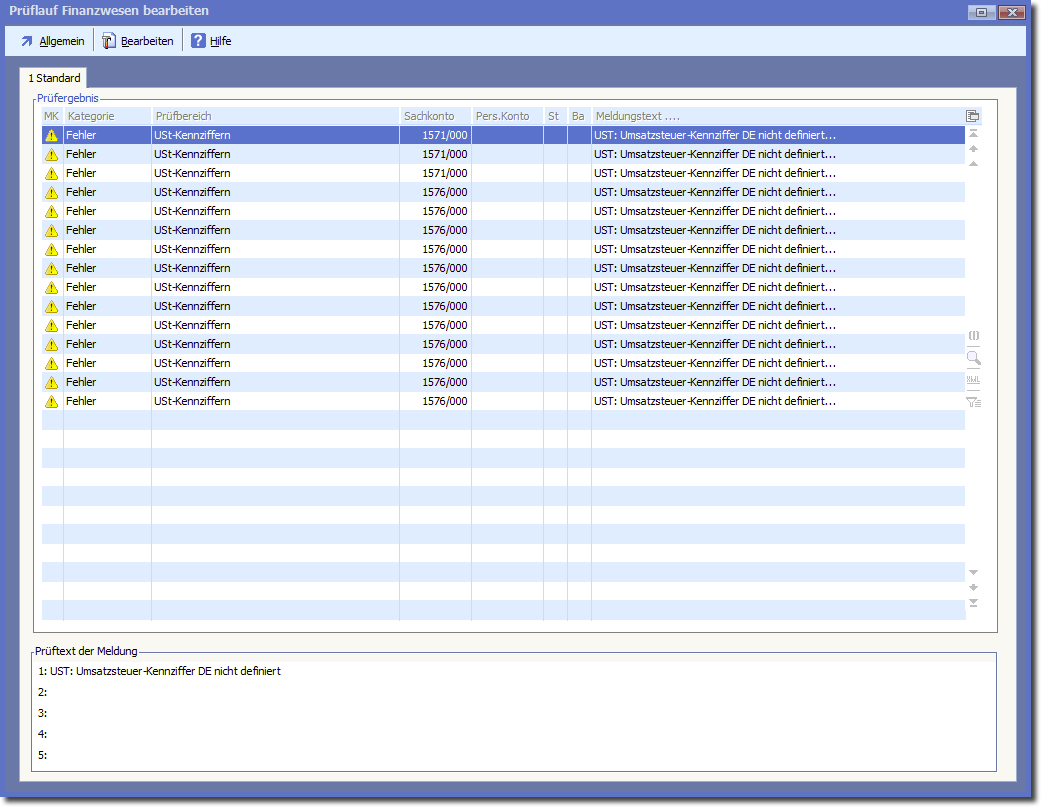
Task: Switch to the 1 Standard tab
Action: 54,78
